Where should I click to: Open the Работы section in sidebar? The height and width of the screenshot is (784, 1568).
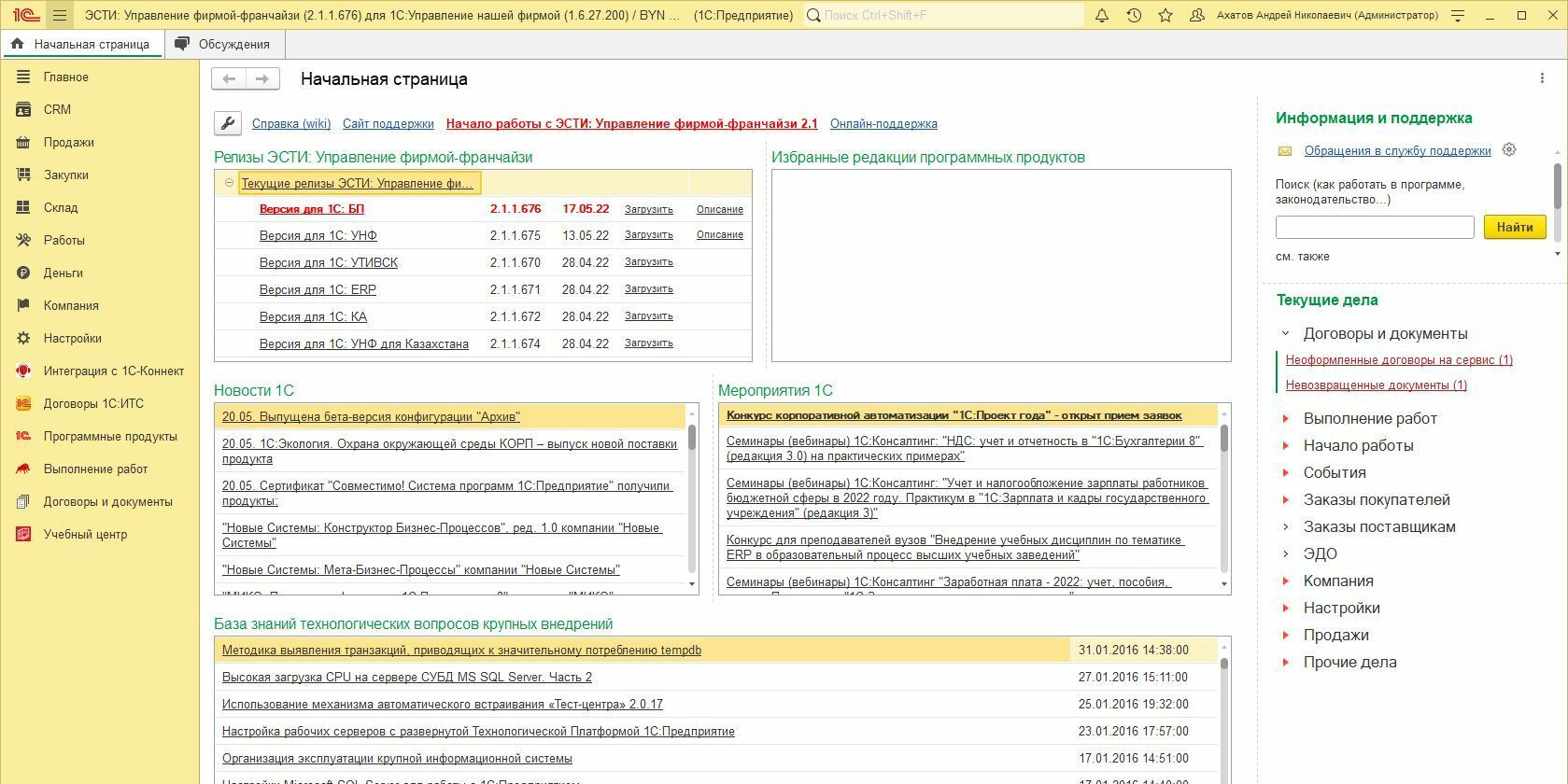[x=64, y=240]
